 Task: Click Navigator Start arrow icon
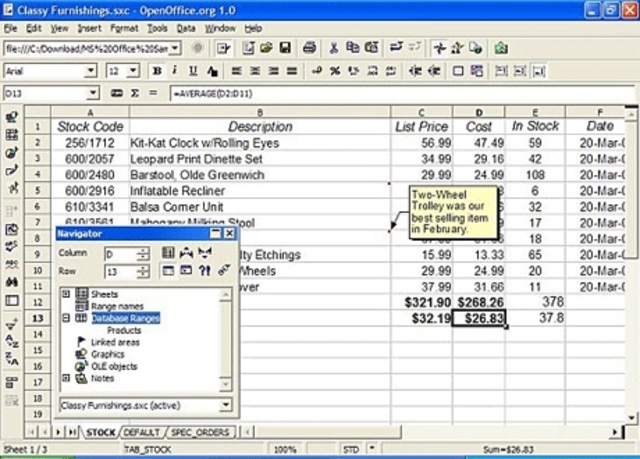click(x=186, y=253)
